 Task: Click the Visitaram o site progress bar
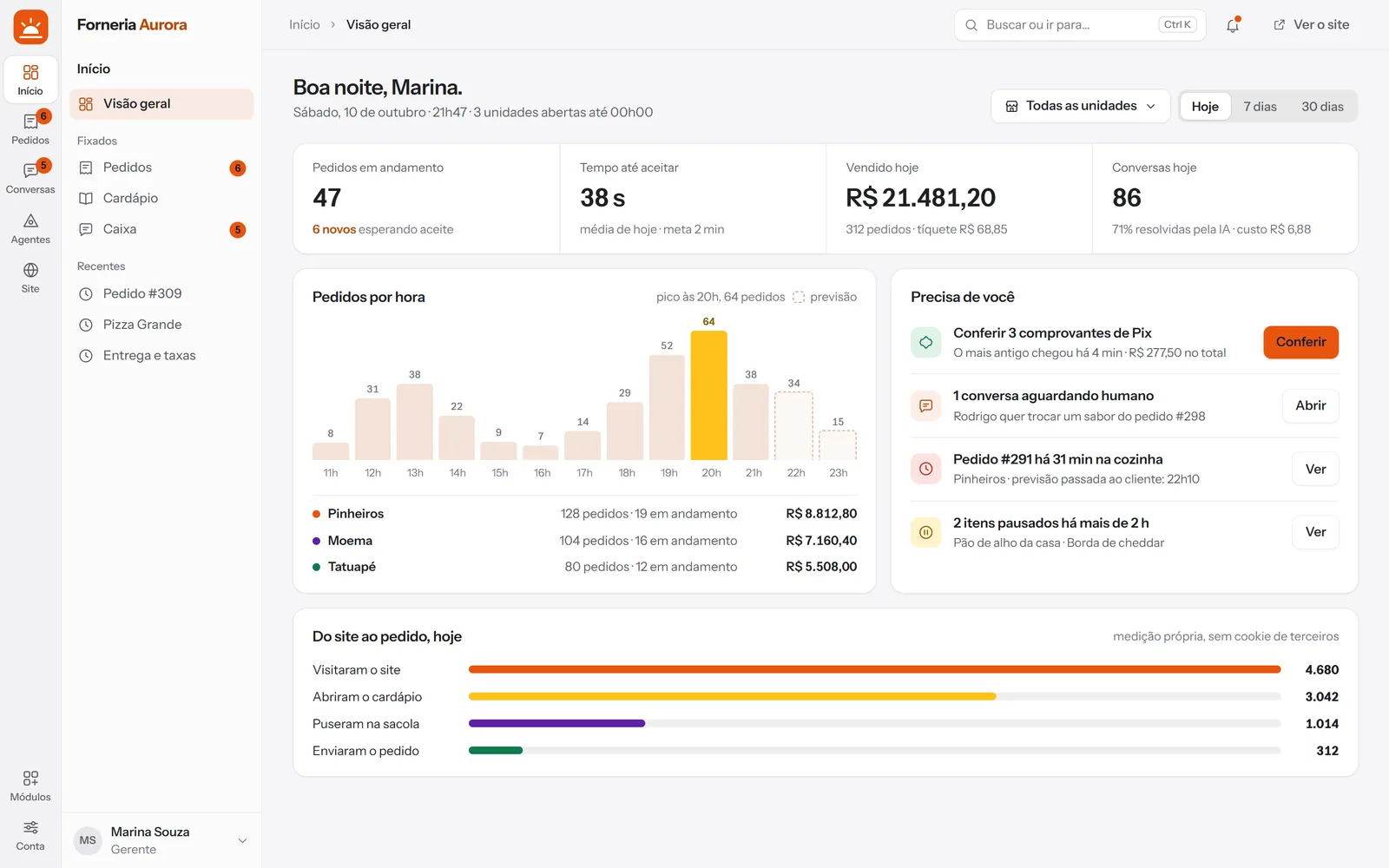[x=874, y=669]
